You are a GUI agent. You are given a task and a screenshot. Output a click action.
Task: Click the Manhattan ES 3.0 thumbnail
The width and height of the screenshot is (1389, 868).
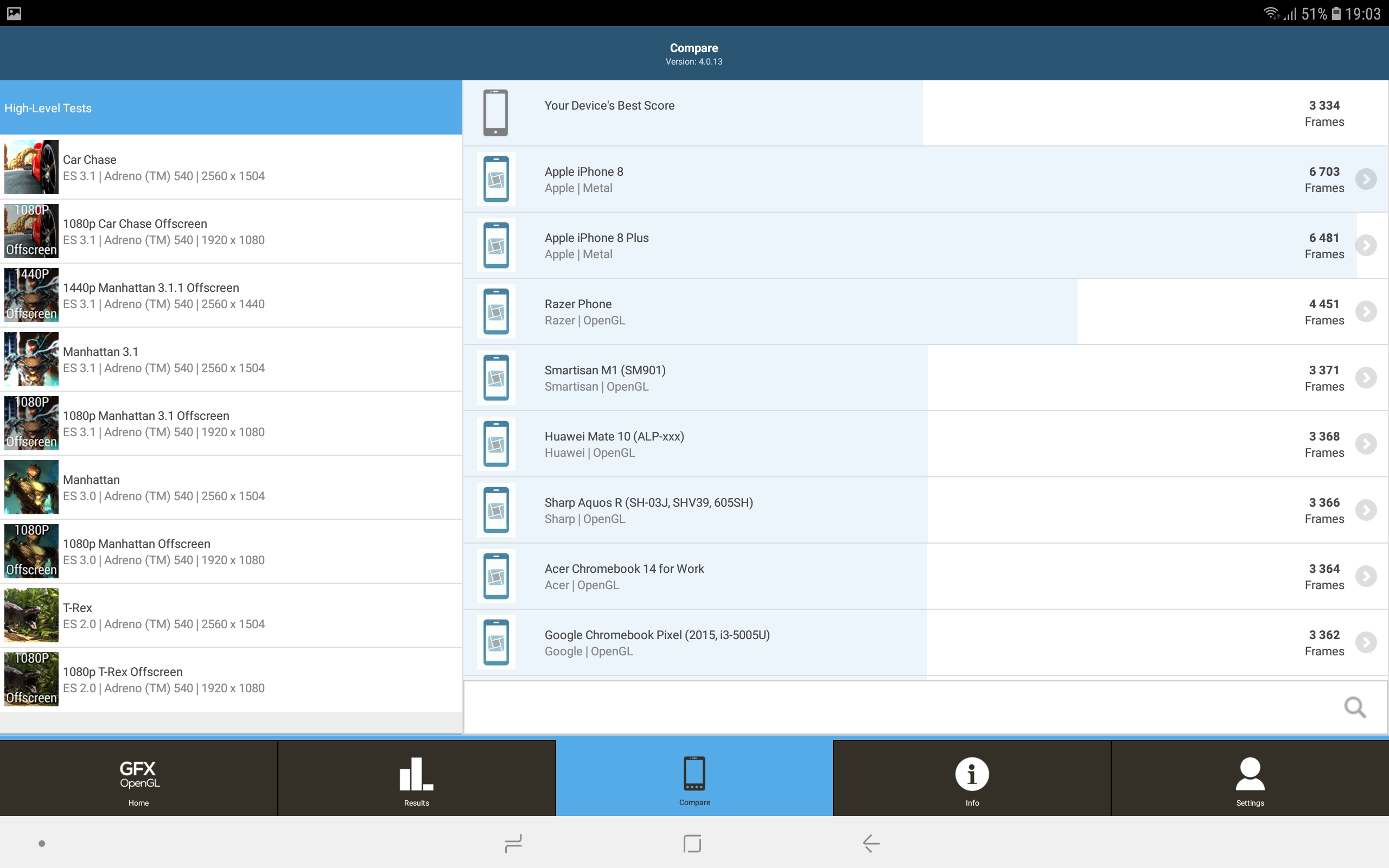[x=31, y=487]
